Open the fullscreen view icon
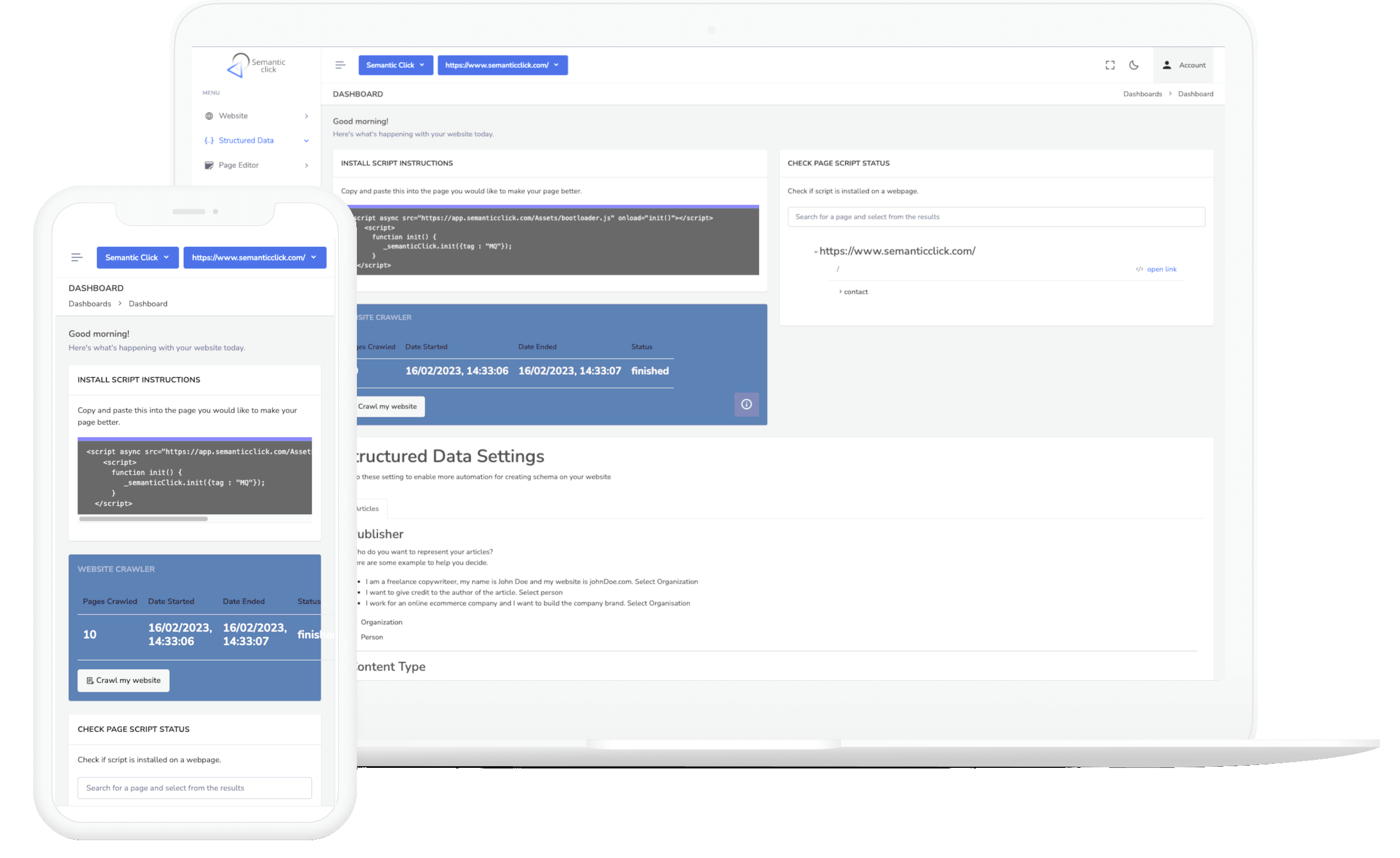Screen dimensions: 1400x858 coord(1110,65)
